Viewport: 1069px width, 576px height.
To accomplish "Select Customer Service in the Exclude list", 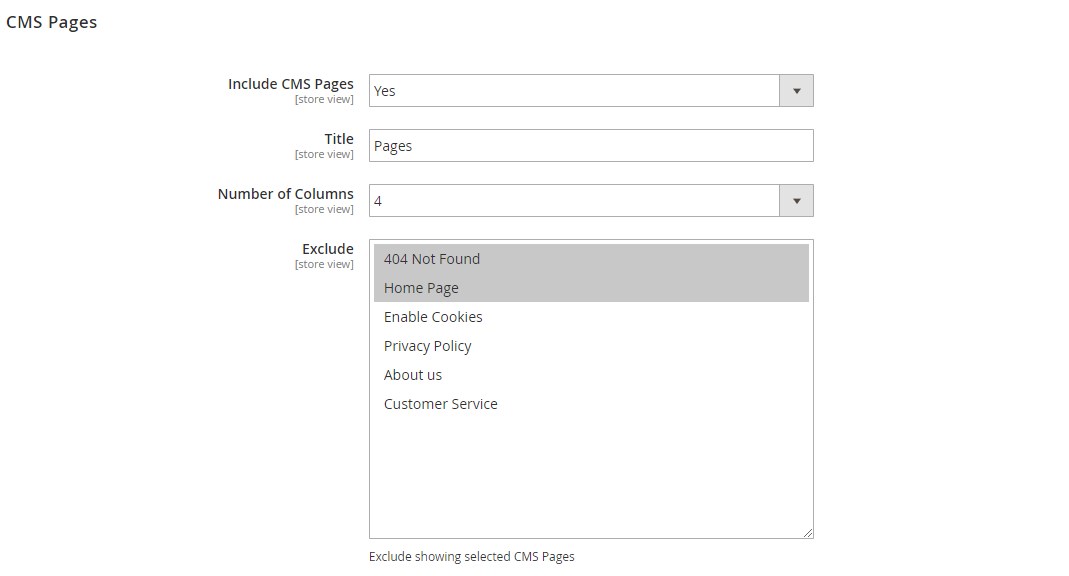I will click(440, 404).
